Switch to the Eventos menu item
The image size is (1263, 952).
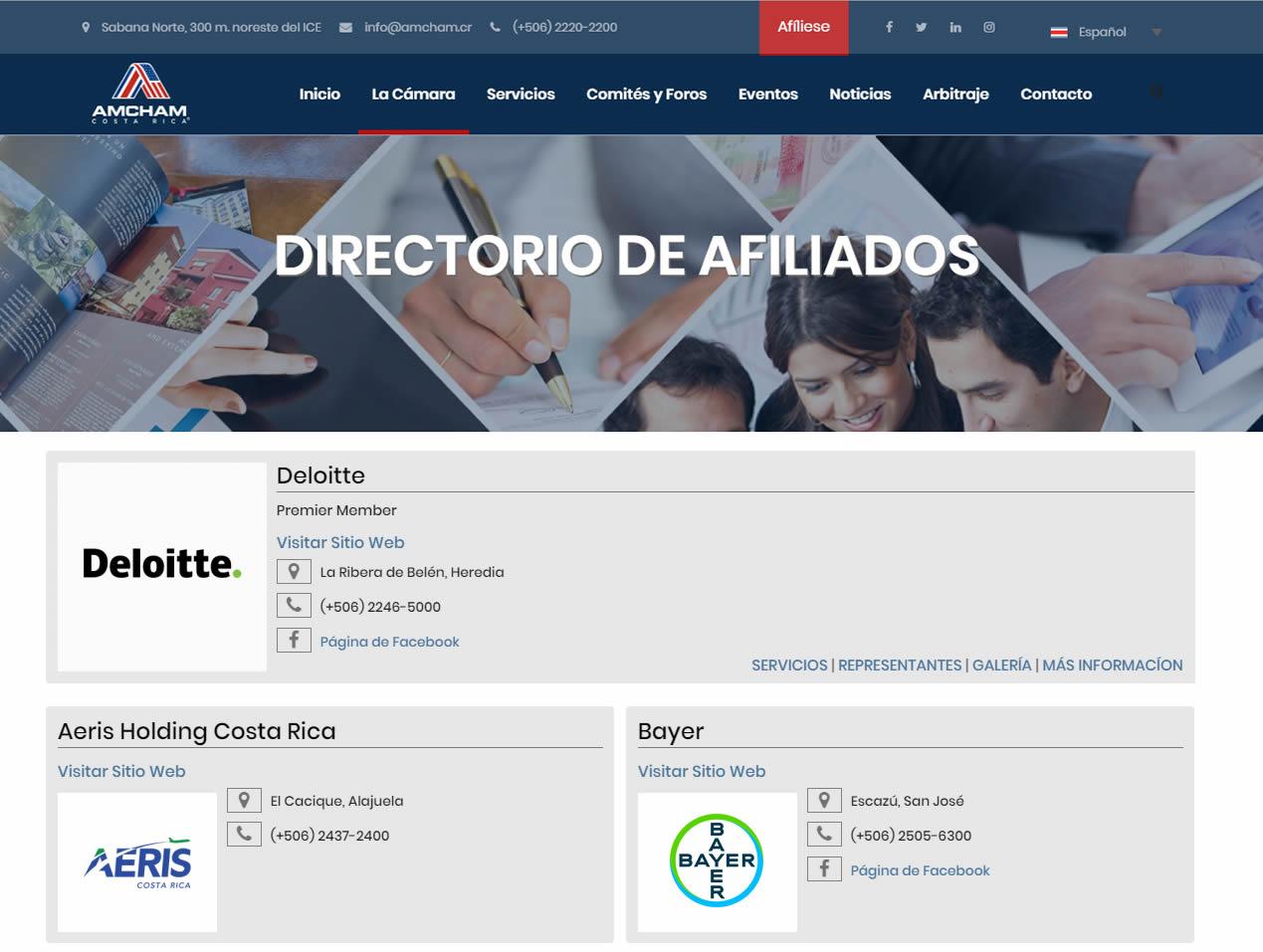(767, 94)
